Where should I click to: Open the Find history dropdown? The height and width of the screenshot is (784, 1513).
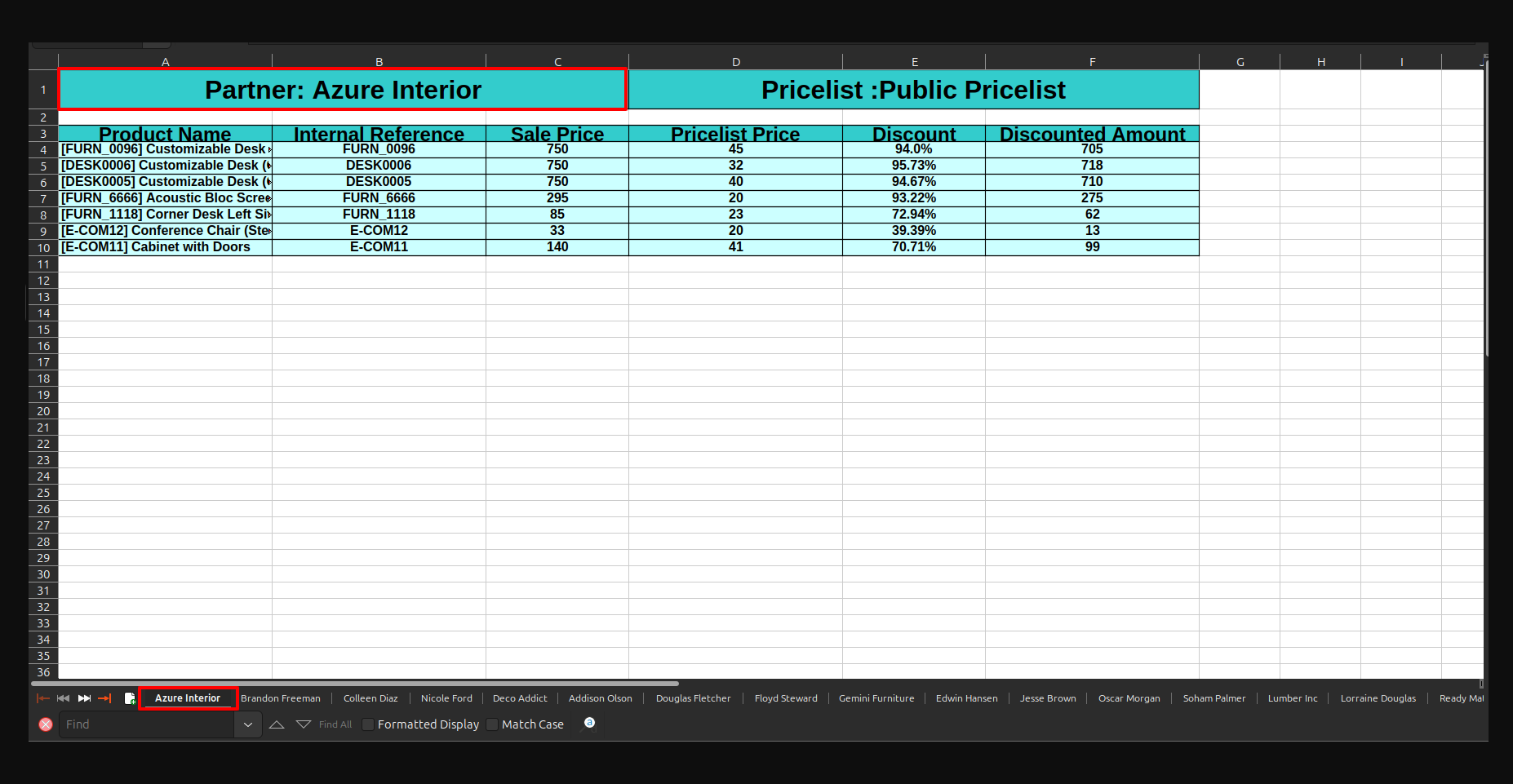click(248, 724)
